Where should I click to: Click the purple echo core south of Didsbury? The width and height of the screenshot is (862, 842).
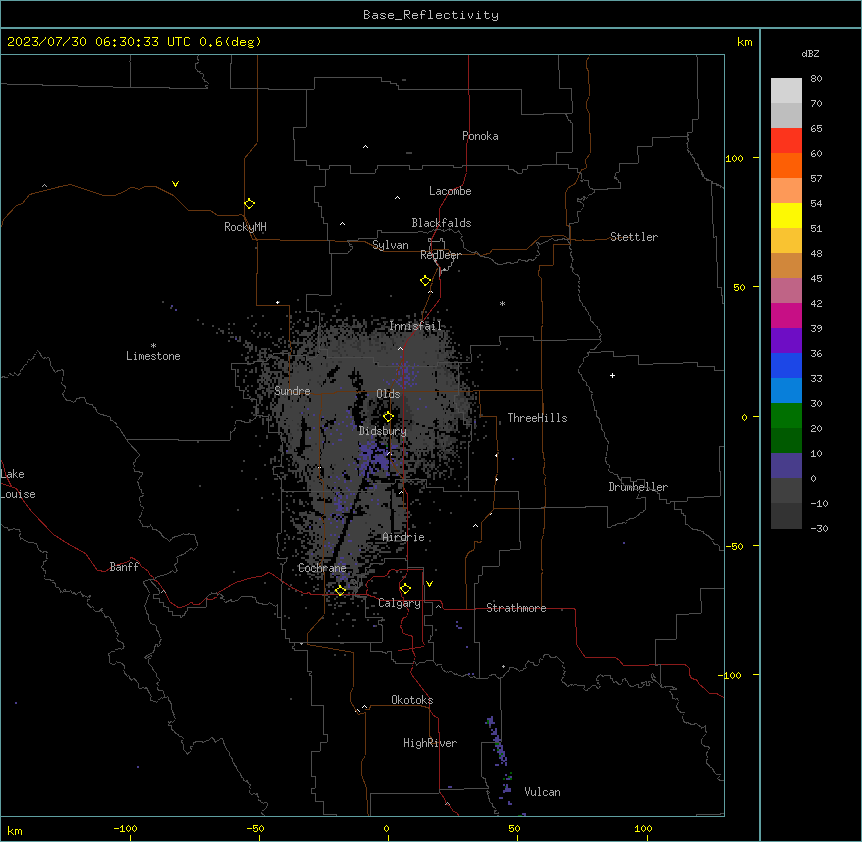click(x=375, y=458)
